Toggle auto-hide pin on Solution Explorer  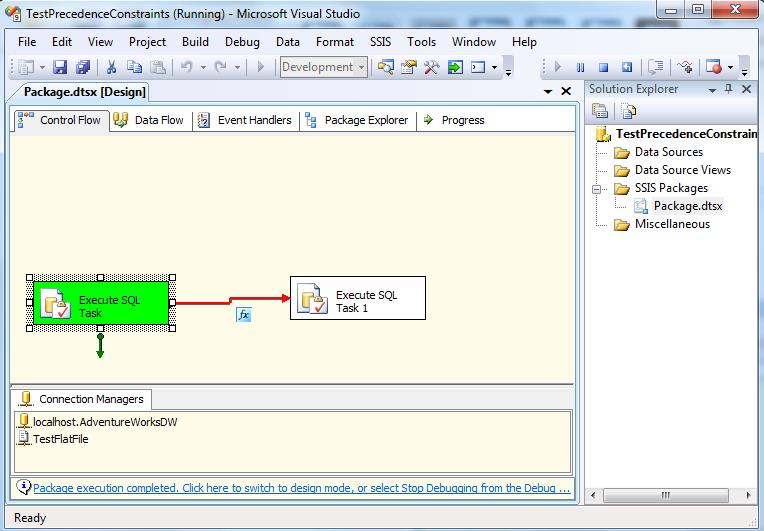tap(728, 89)
